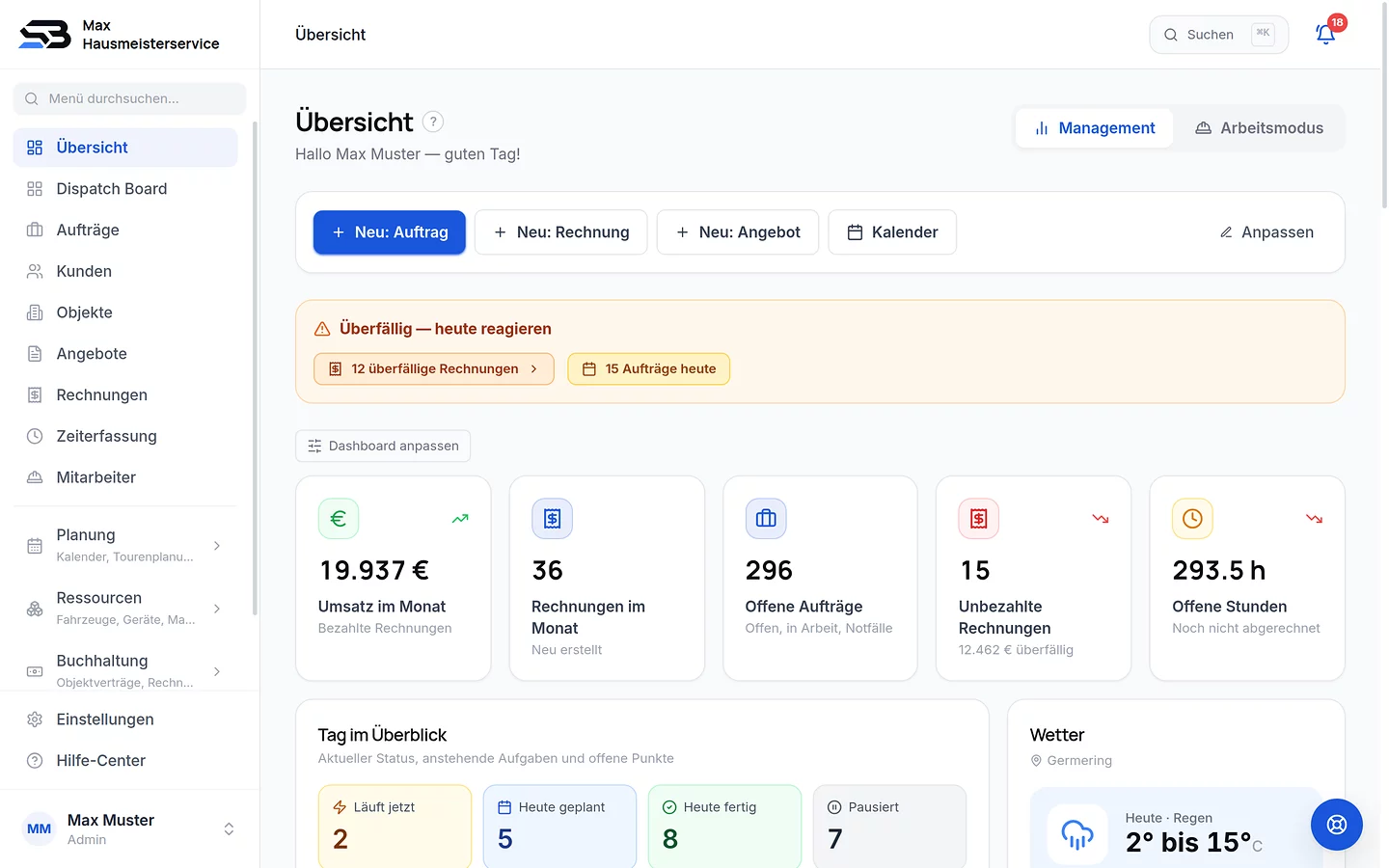Click the euro icon on Umsatz im Monat card
1389x868 pixels.
(339, 519)
